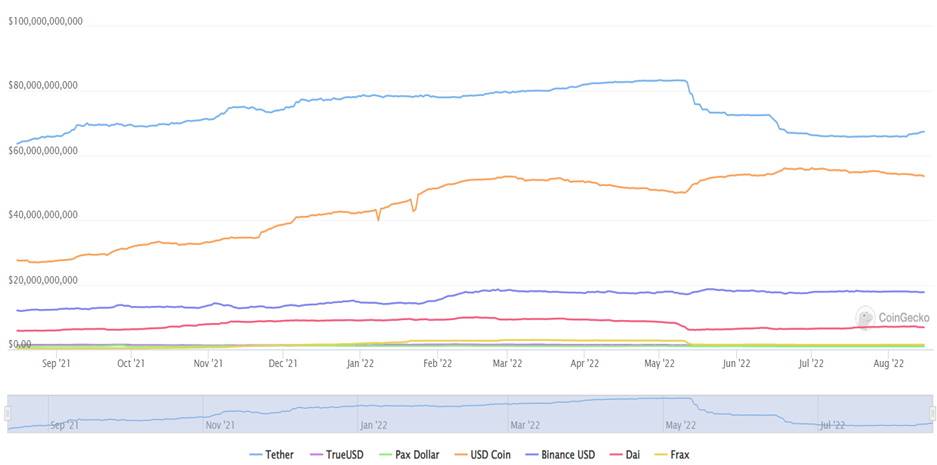Click Mar '22 in the range navigator
This screenshot has height=465, width=937.
pos(527,425)
